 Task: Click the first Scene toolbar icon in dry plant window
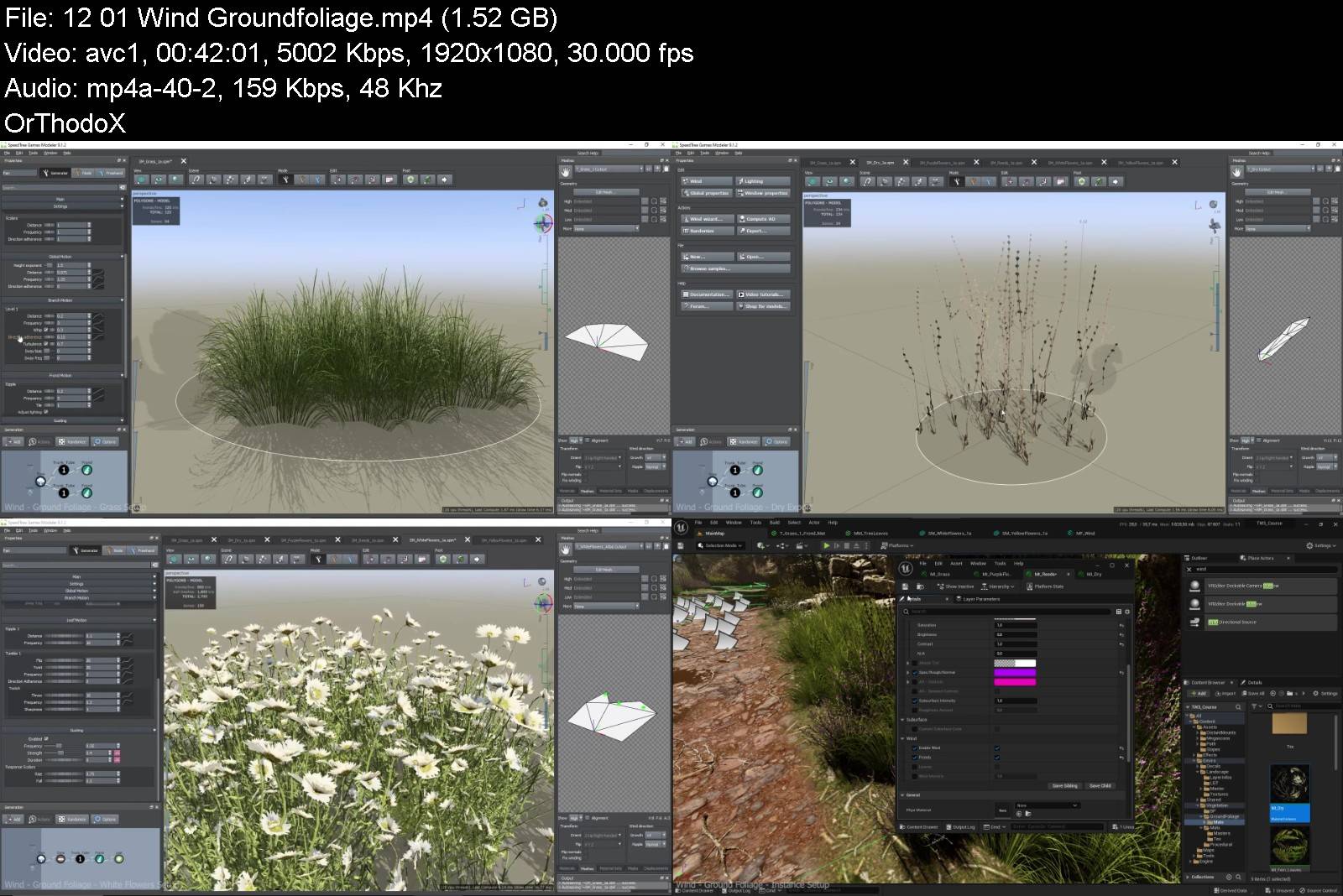tap(867, 181)
